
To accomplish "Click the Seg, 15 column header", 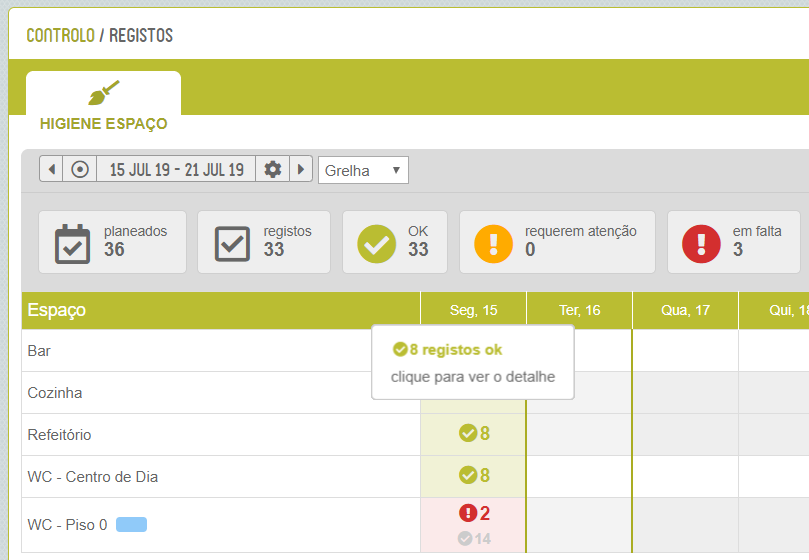I will 474,310.
